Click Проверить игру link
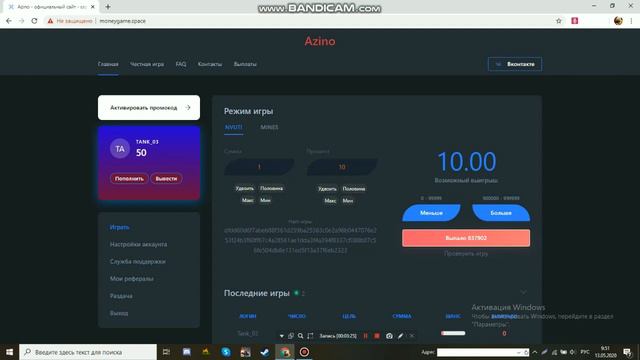Viewport: 640px width, 360px height. click(x=466, y=254)
